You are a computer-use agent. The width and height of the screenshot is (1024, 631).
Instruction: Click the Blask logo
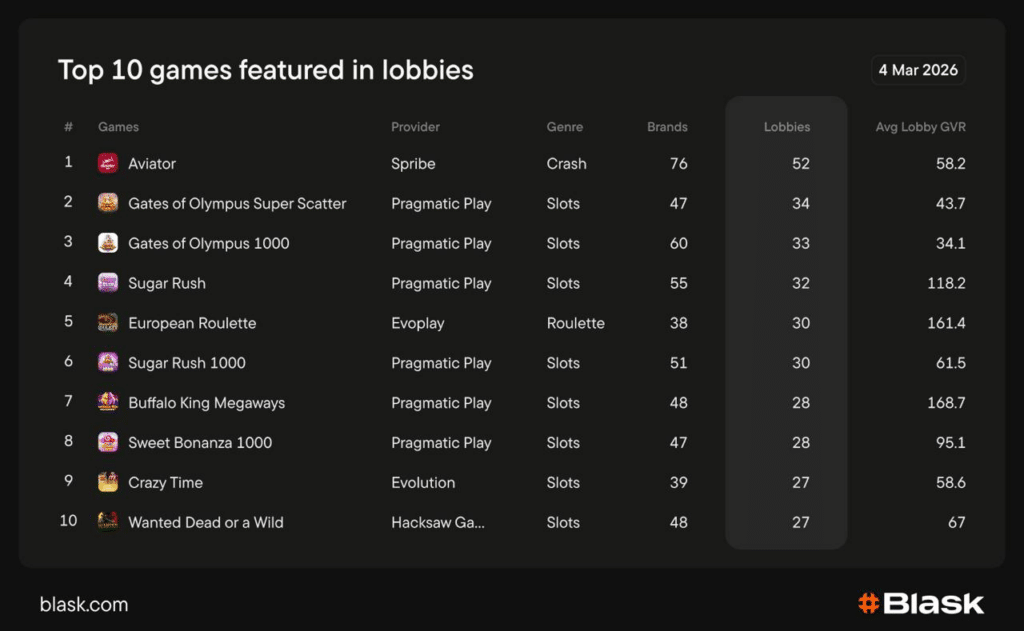tap(921, 603)
